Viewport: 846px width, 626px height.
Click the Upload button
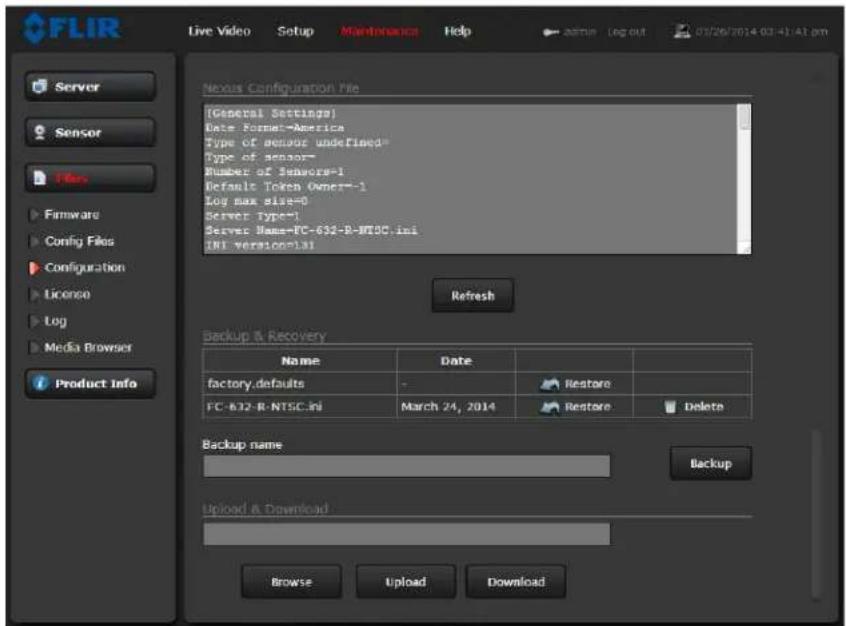(x=406, y=582)
